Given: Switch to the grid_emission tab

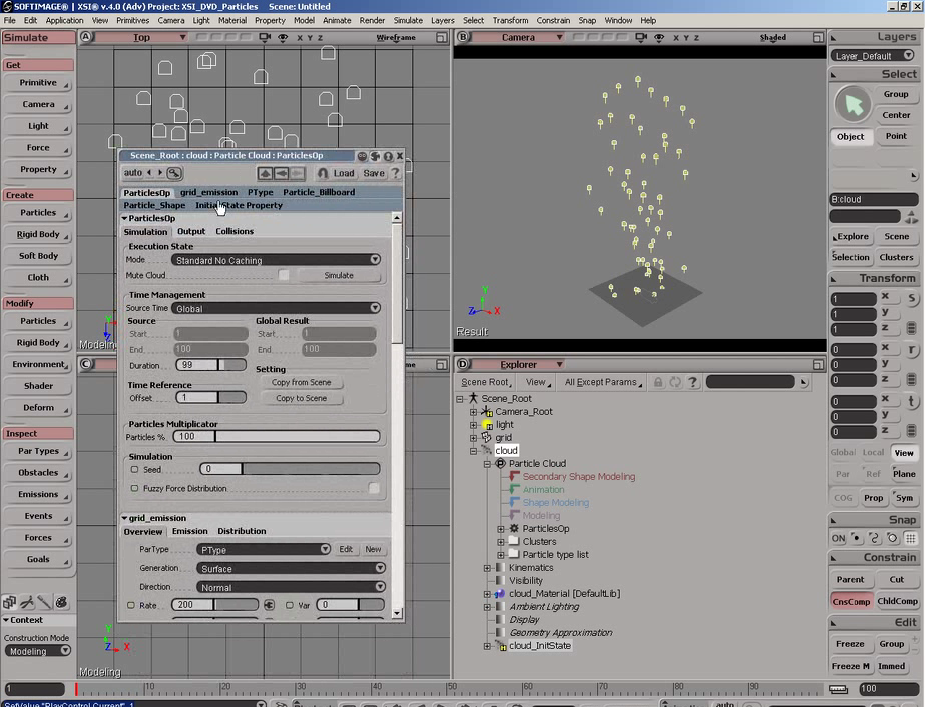Looking at the screenshot, I should tap(209, 192).
